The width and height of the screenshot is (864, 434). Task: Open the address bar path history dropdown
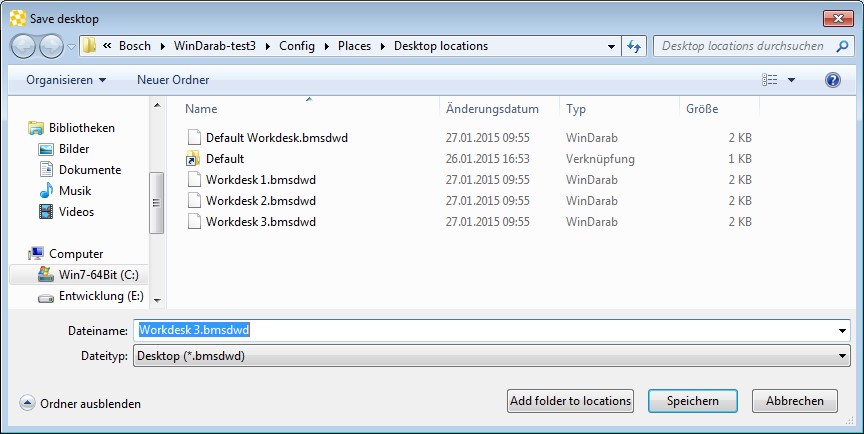pos(612,46)
